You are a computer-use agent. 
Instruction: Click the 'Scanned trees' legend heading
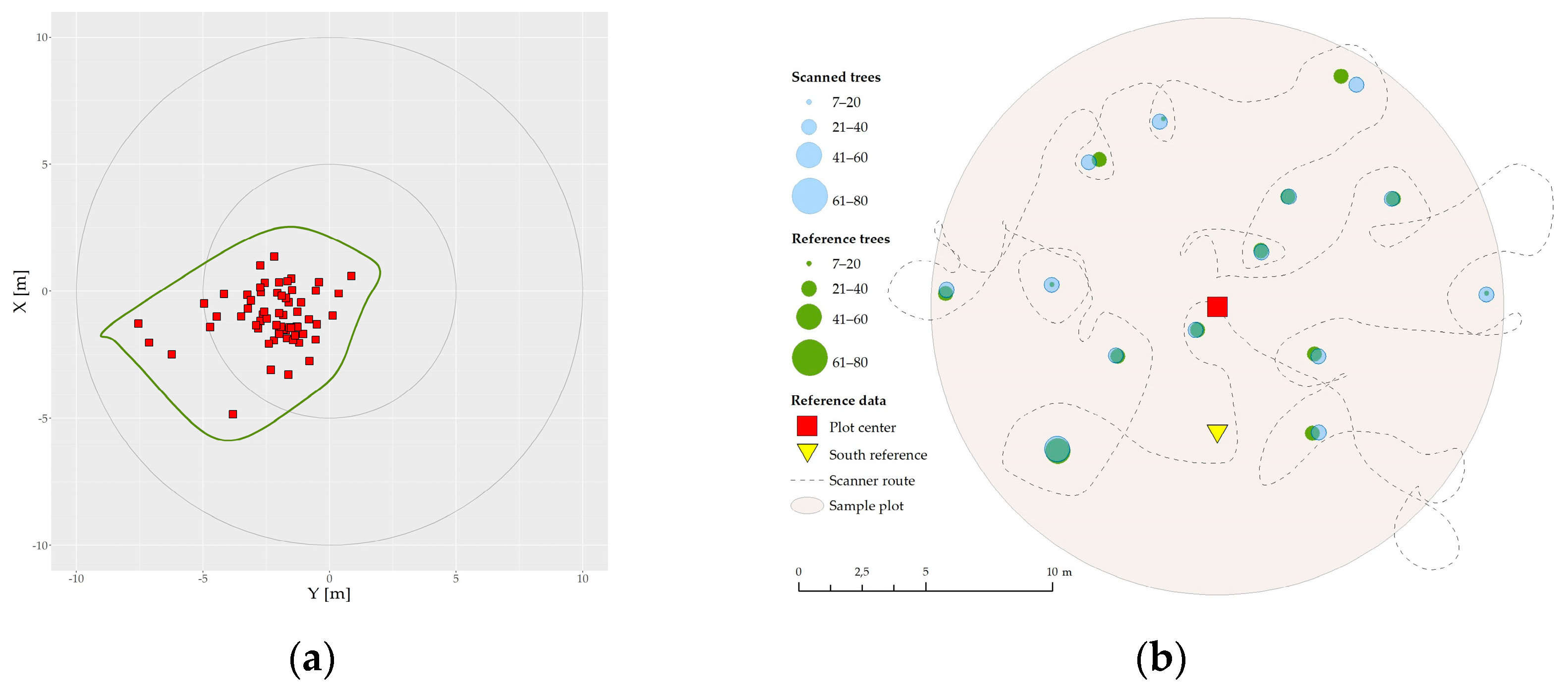coord(836,77)
